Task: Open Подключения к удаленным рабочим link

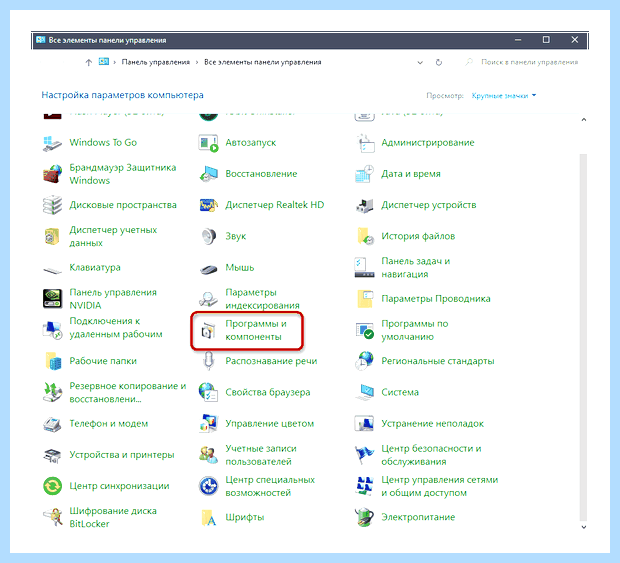Action: click(x=116, y=328)
